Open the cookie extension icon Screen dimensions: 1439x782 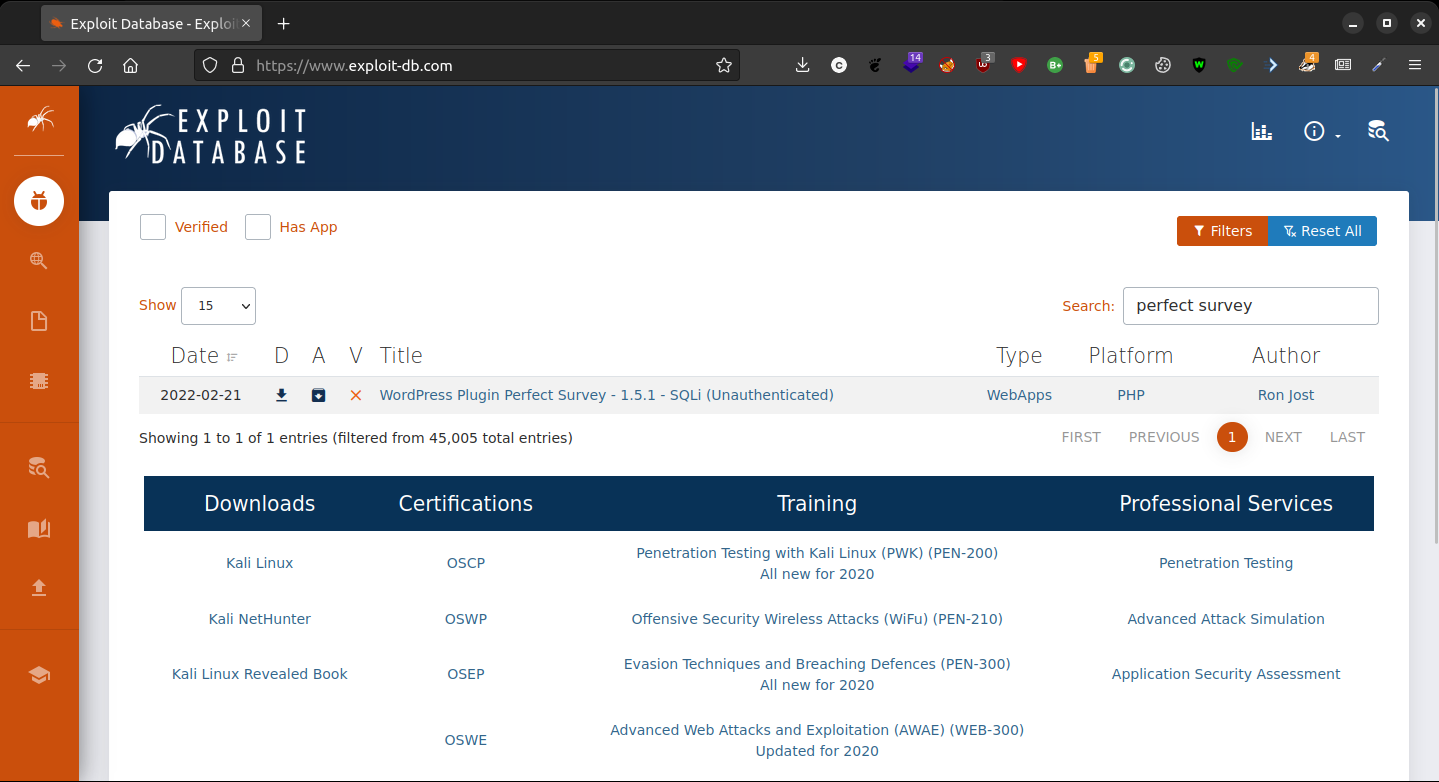(1162, 65)
